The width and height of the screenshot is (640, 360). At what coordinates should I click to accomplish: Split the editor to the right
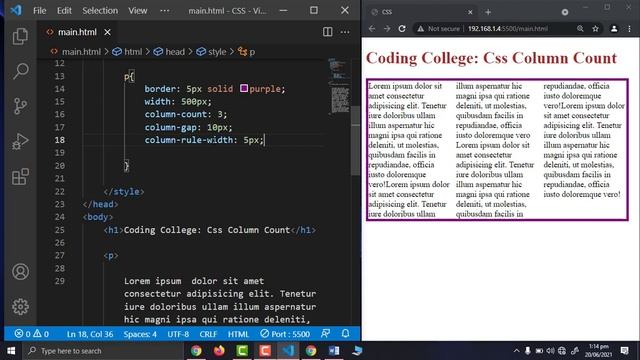click(x=327, y=32)
